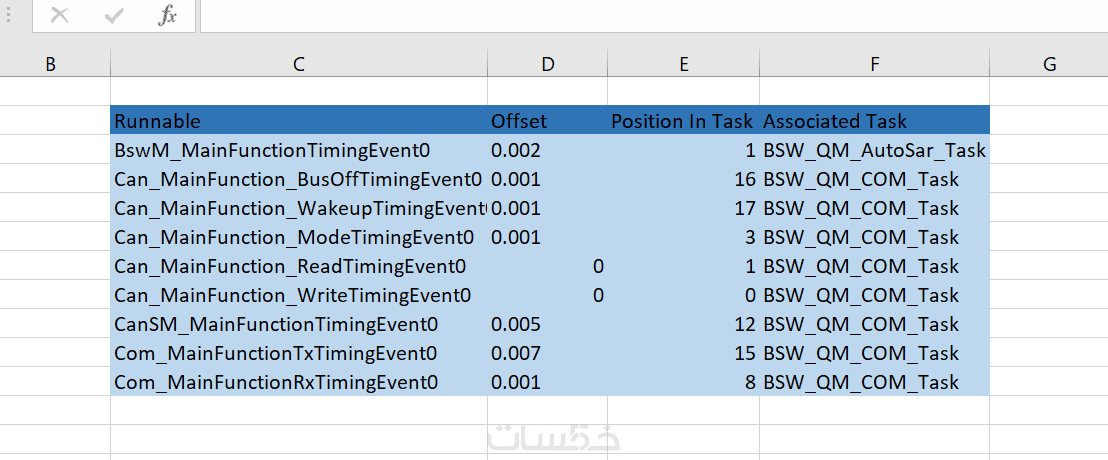This screenshot has height=460, width=1108.
Task: Click the Position In Task header cell
Action: [x=683, y=121]
